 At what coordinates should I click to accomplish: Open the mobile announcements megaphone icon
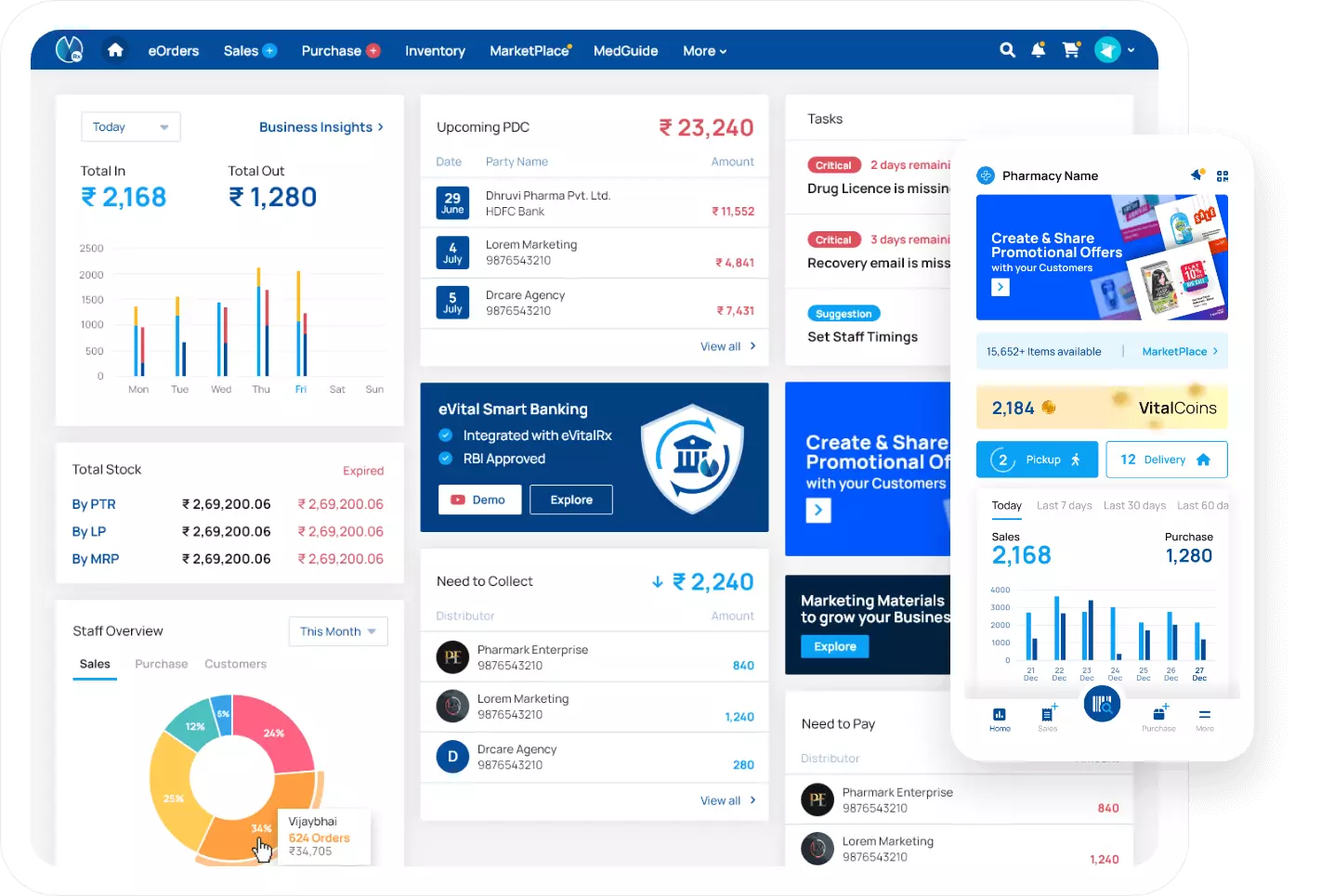point(1197,175)
